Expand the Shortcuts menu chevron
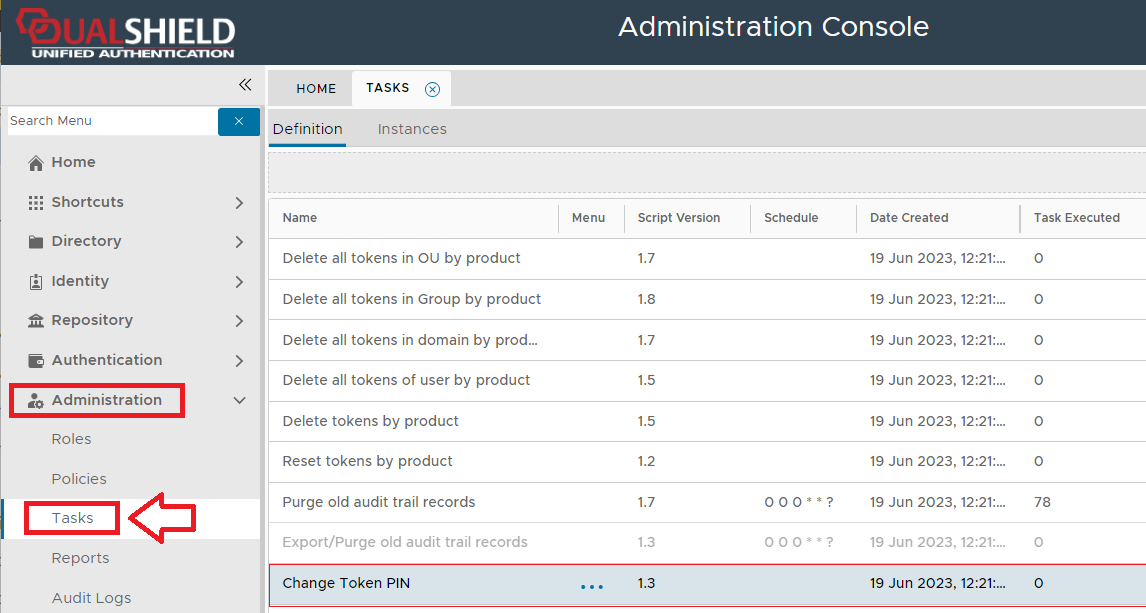Image resolution: width=1146 pixels, height=613 pixels. 239,203
